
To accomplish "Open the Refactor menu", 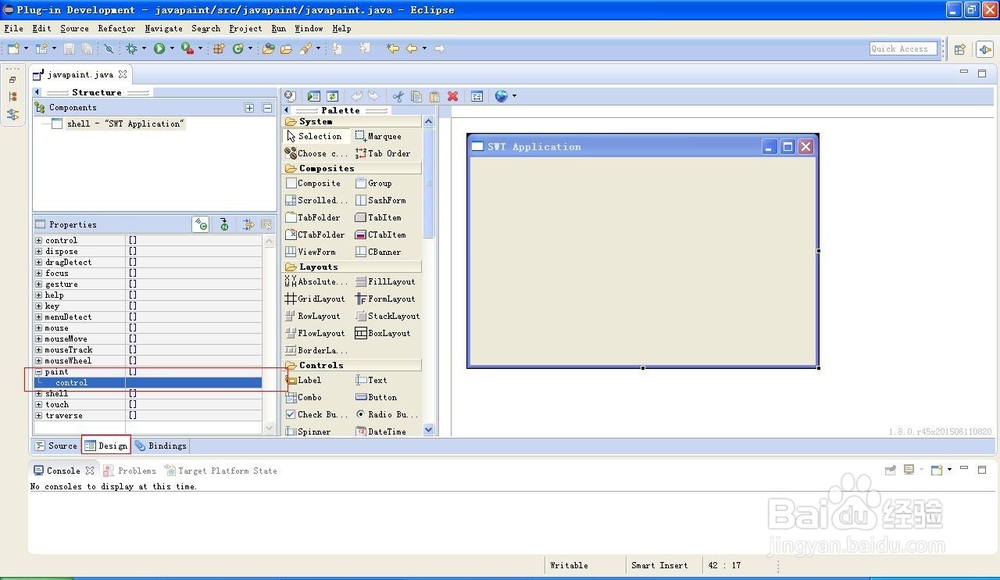I will (x=116, y=28).
